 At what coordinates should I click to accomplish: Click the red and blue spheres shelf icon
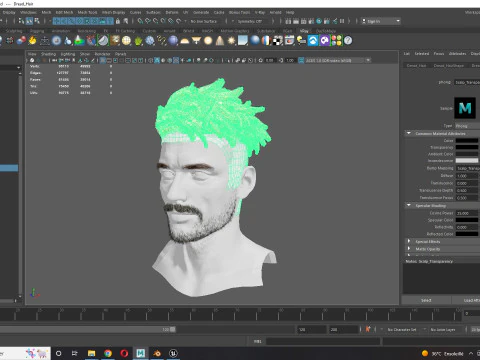pyautogui.click(x=21, y=41)
